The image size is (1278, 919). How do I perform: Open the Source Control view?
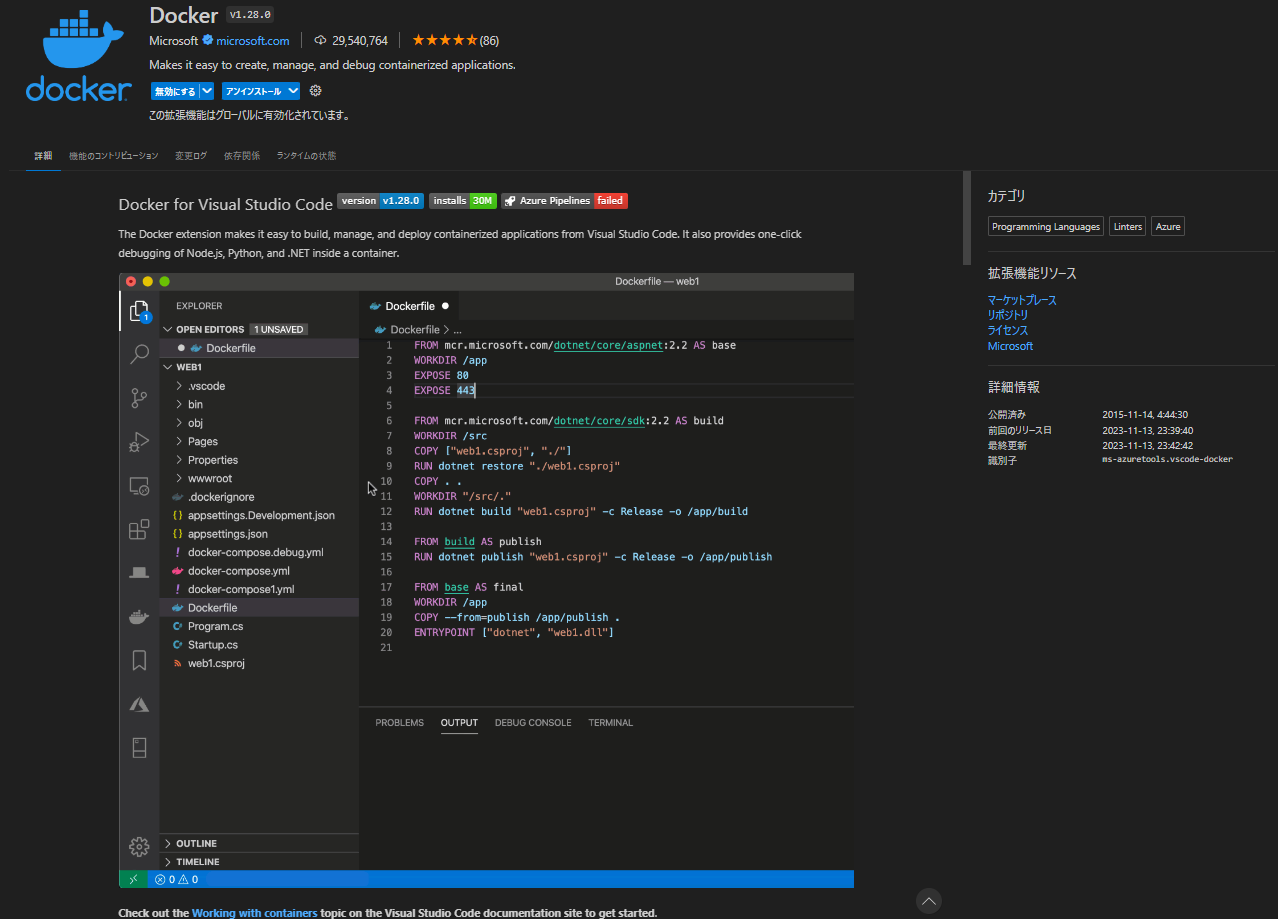tap(139, 397)
